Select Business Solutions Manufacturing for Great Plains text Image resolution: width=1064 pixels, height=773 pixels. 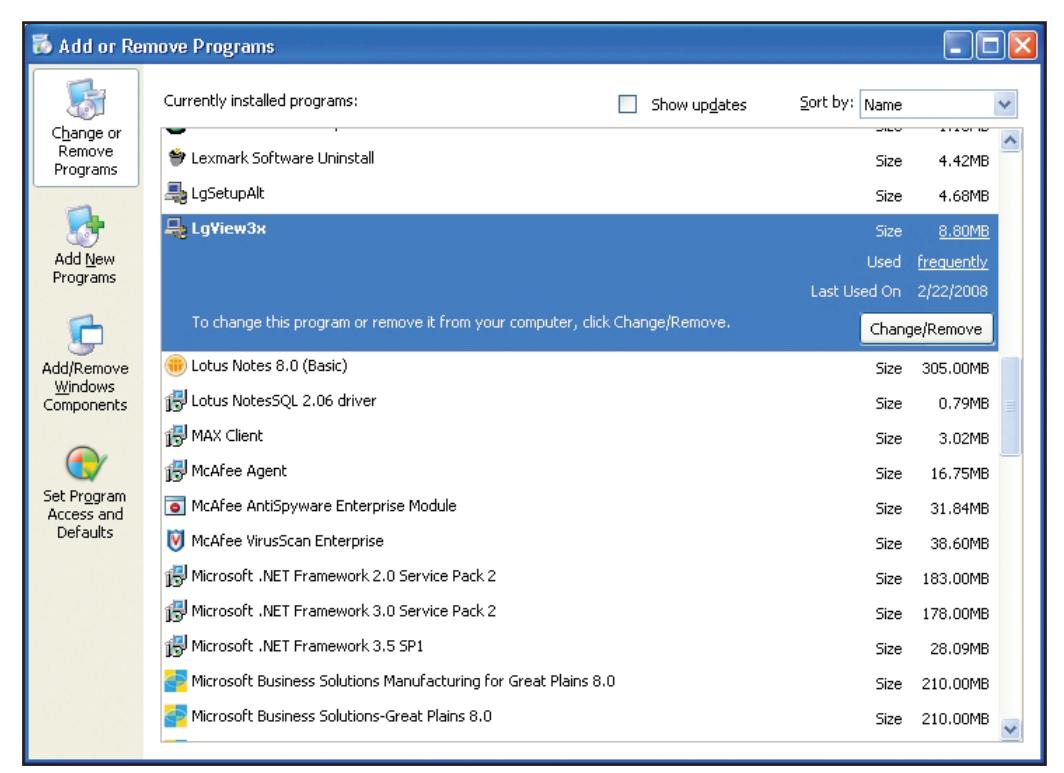[403, 681]
